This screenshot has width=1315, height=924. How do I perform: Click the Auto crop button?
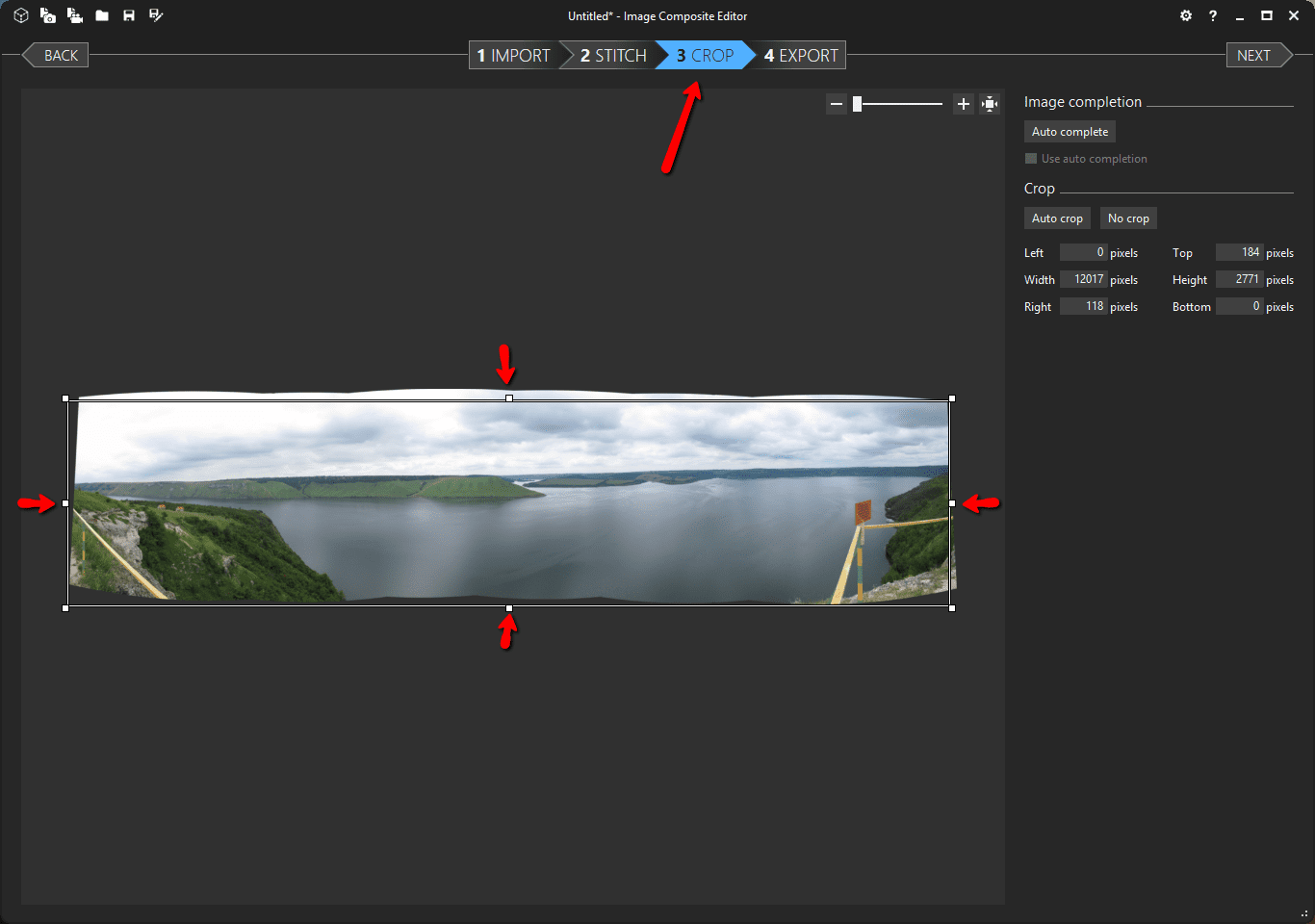point(1057,218)
